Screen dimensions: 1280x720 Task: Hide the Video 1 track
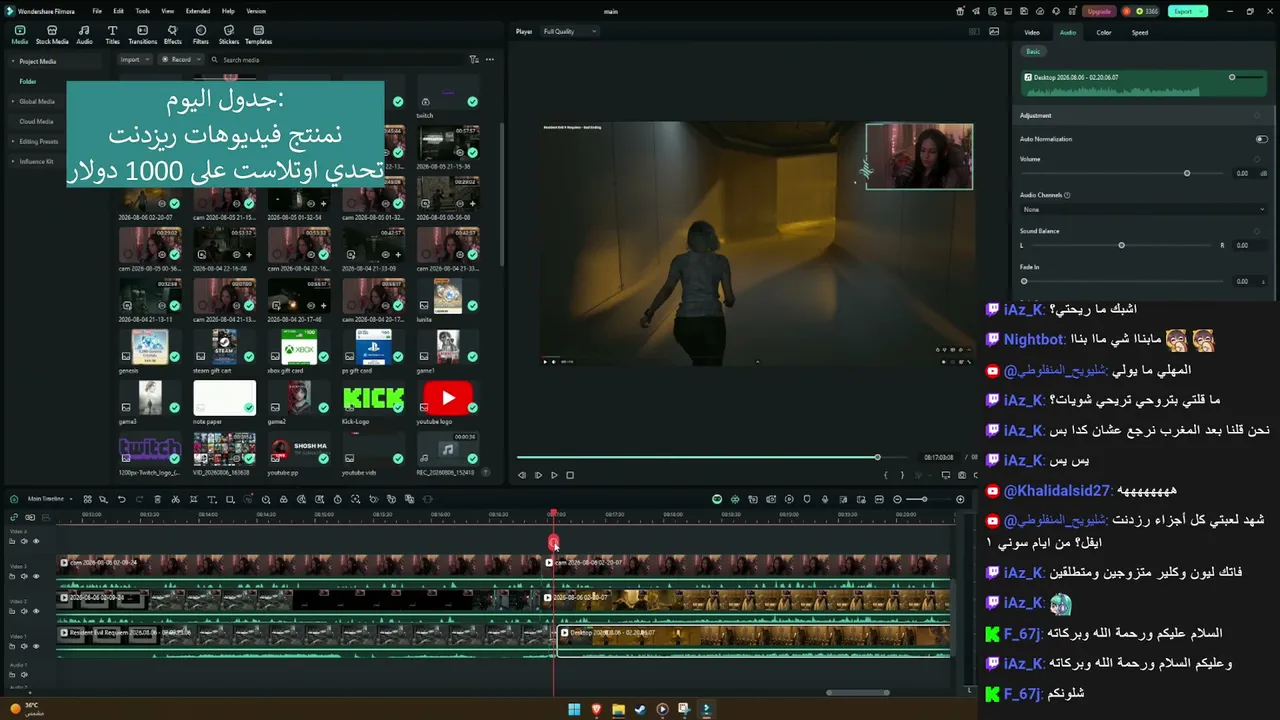click(36, 646)
